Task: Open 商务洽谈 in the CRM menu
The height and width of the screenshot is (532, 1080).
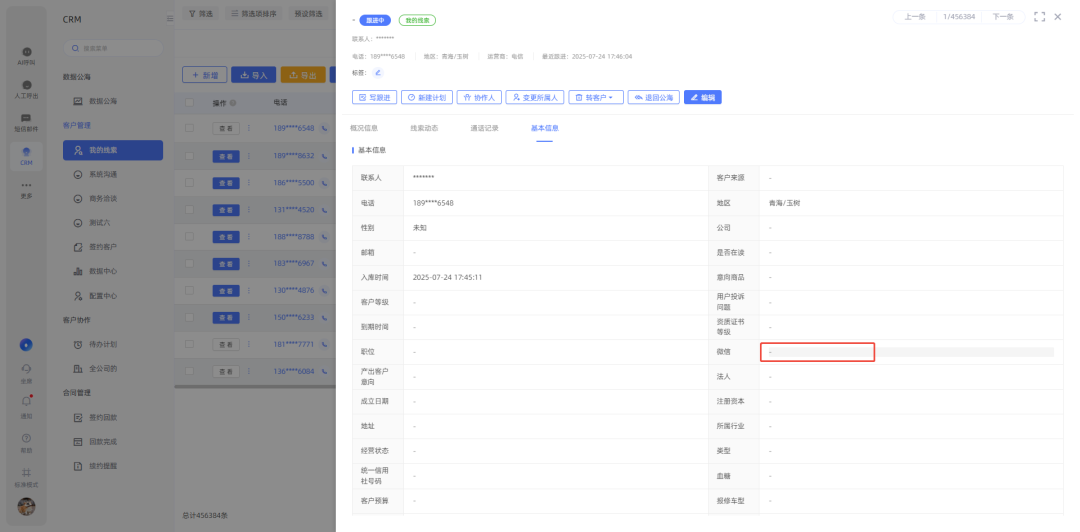Action: pos(113,198)
